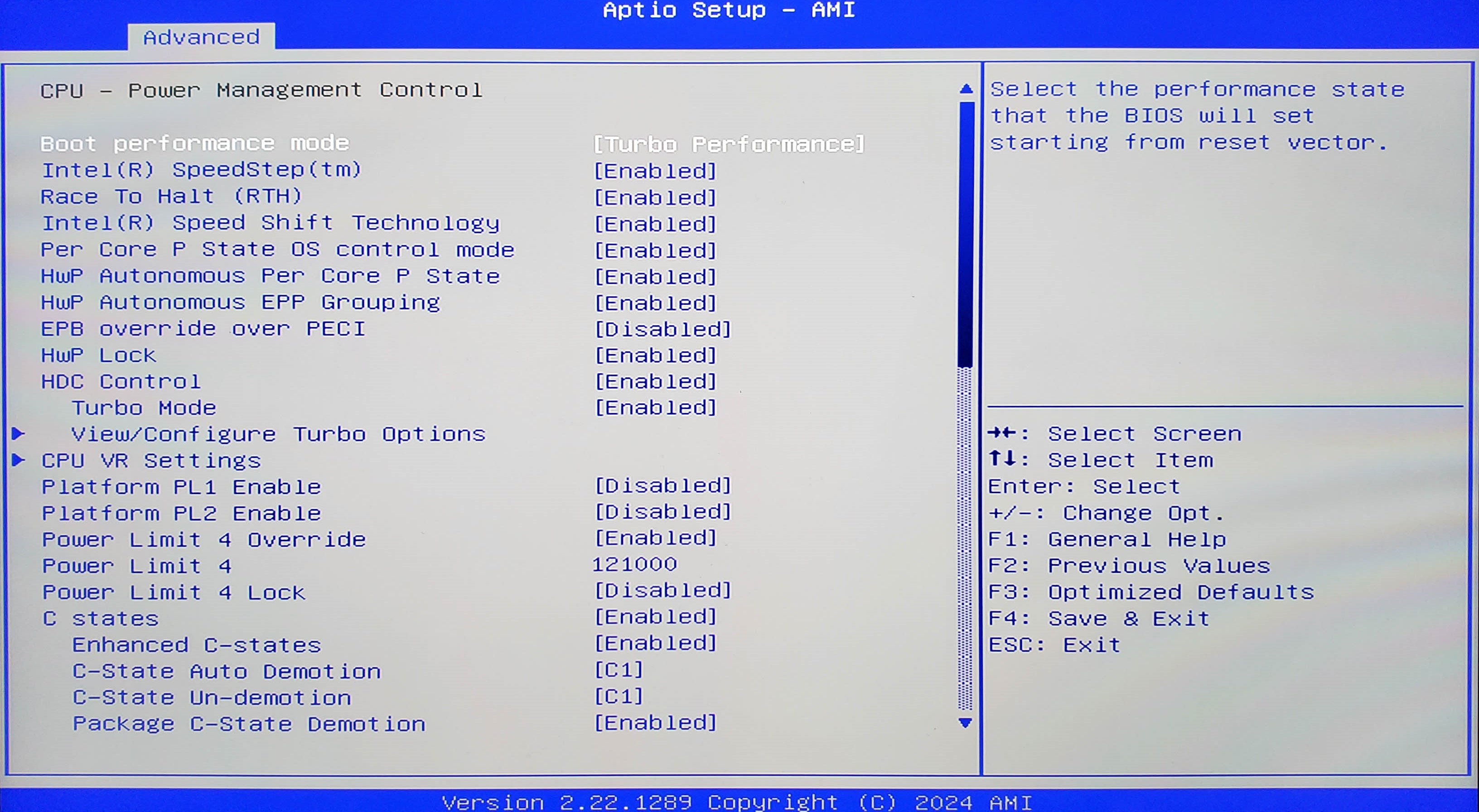This screenshot has width=1479, height=812.
Task: Toggle Power Limit 4 Lock Disabled value
Action: click(x=662, y=591)
